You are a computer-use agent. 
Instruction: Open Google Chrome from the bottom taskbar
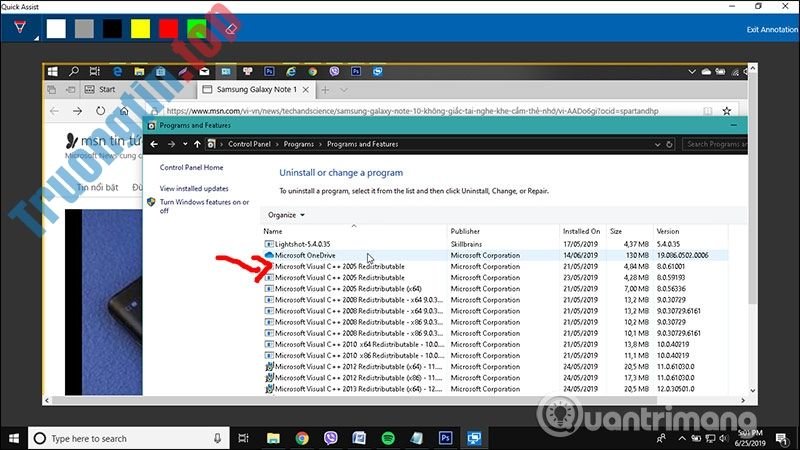[x=301, y=437]
